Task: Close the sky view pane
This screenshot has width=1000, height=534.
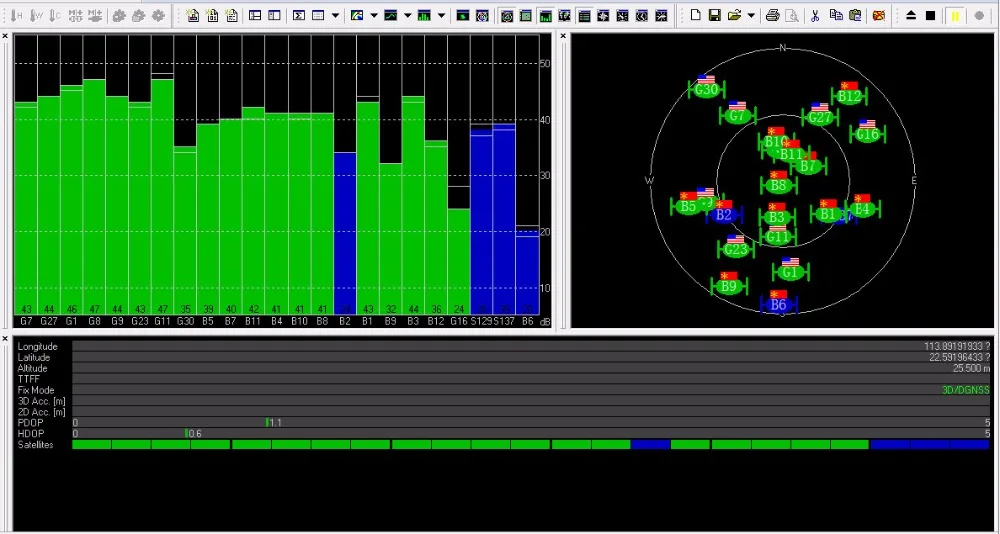Action: 563,36
